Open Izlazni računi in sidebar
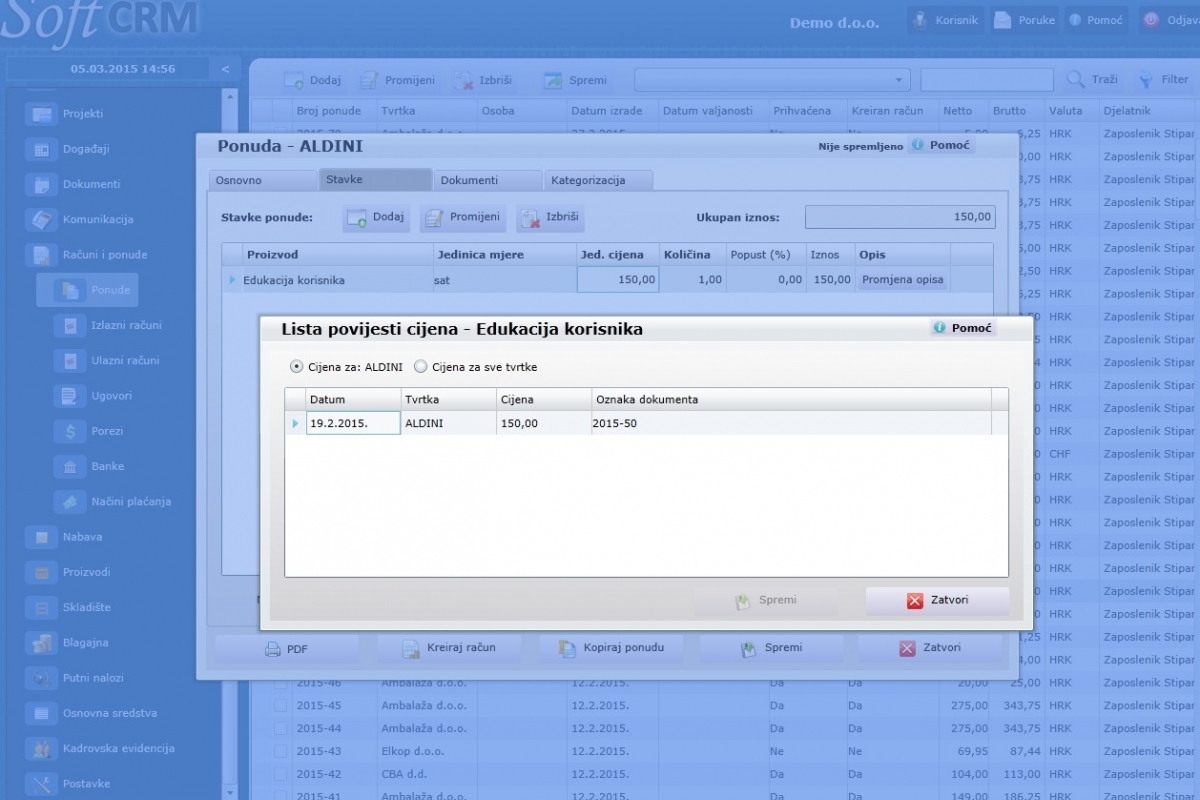The height and width of the screenshot is (800, 1200). pyautogui.click(x=110, y=325)
